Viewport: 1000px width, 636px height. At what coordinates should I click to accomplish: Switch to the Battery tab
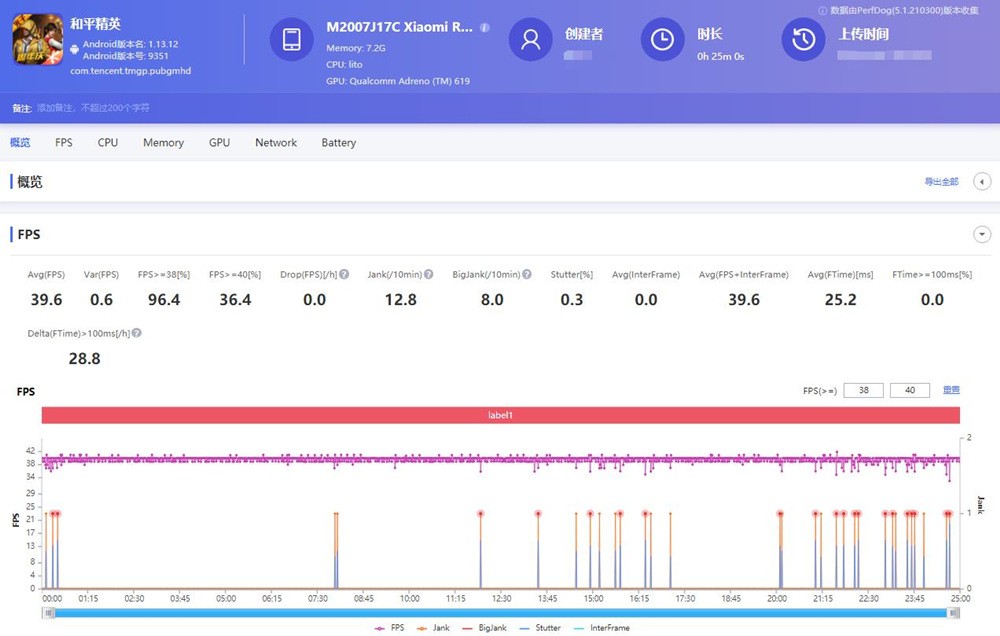coord(339,142)
